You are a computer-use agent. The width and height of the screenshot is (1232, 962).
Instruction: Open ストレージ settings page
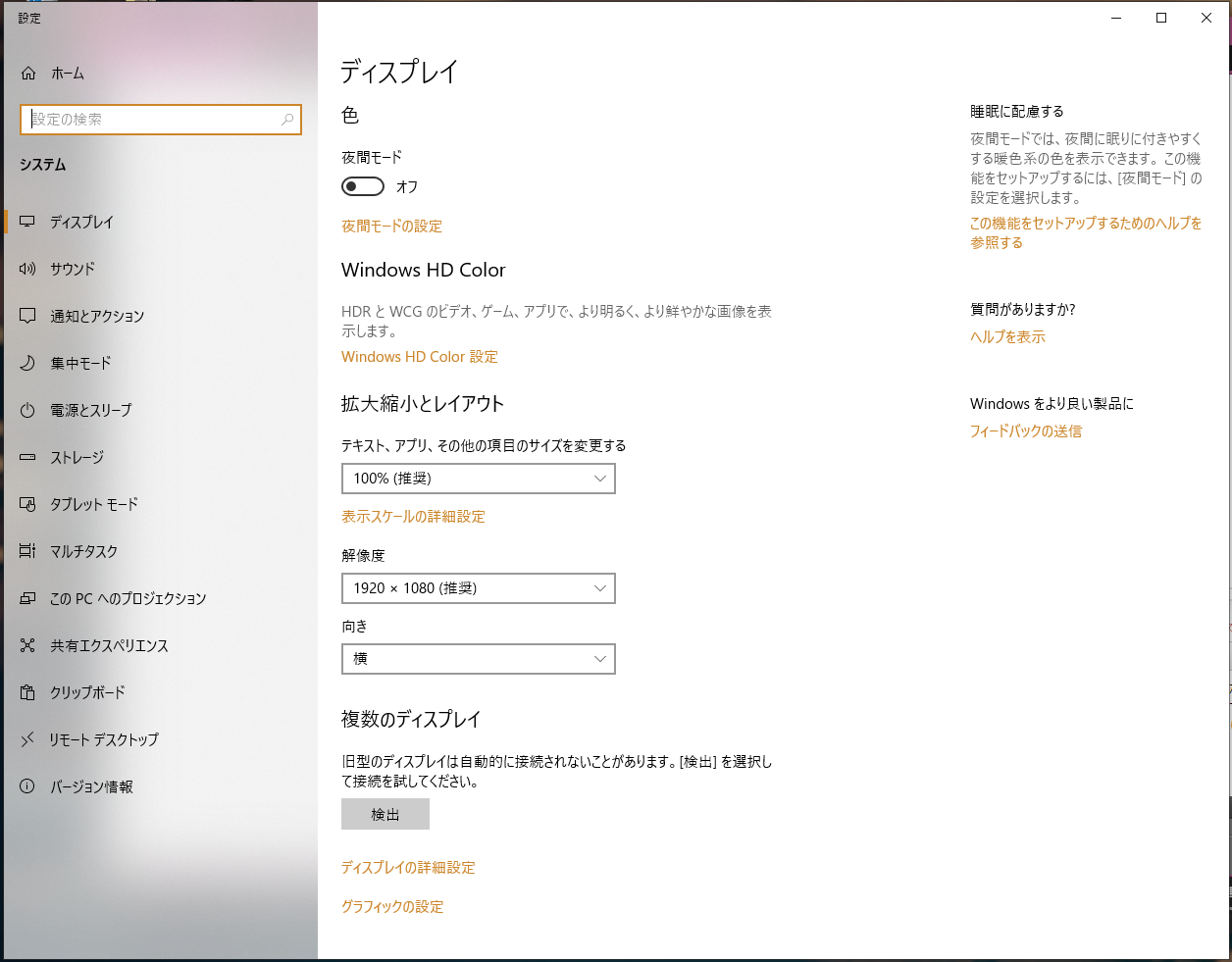159,457
